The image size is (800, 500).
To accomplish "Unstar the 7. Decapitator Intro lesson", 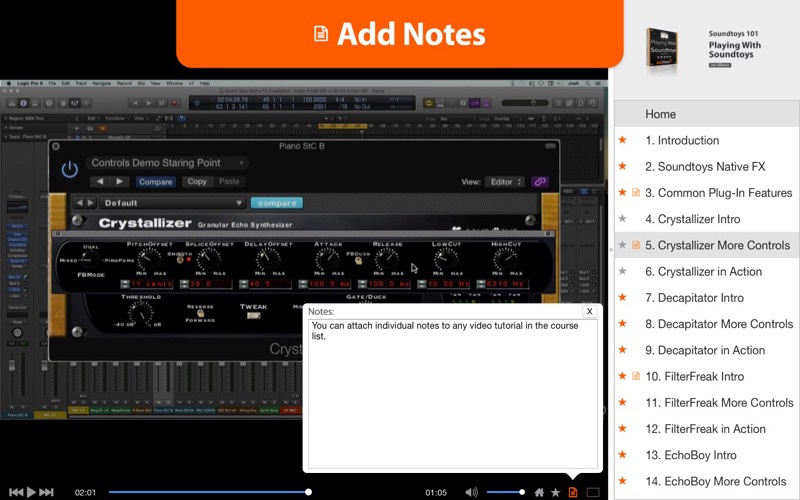I will point(622,297).
